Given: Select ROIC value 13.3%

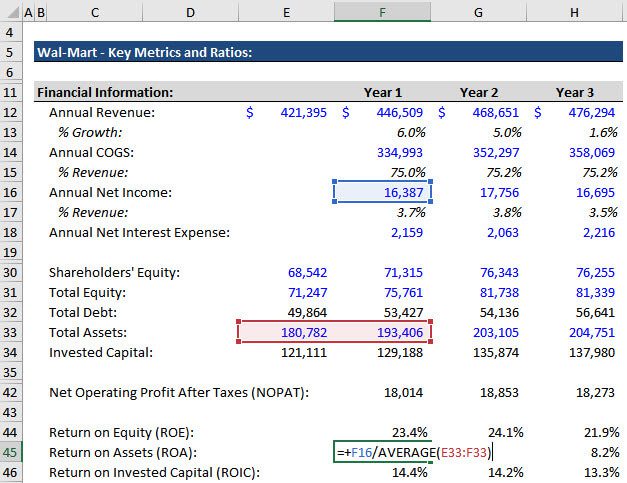Looking at the screenshot, I should click(x=601, y=472).
